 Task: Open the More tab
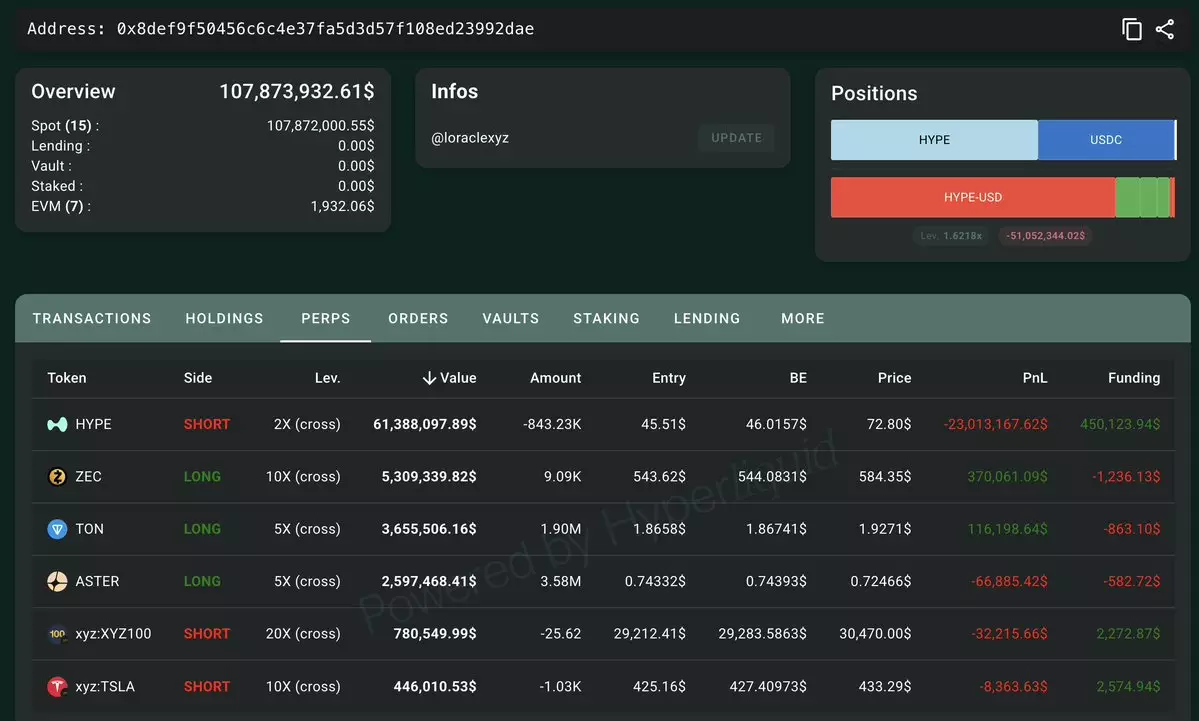[x=803, y=318]
